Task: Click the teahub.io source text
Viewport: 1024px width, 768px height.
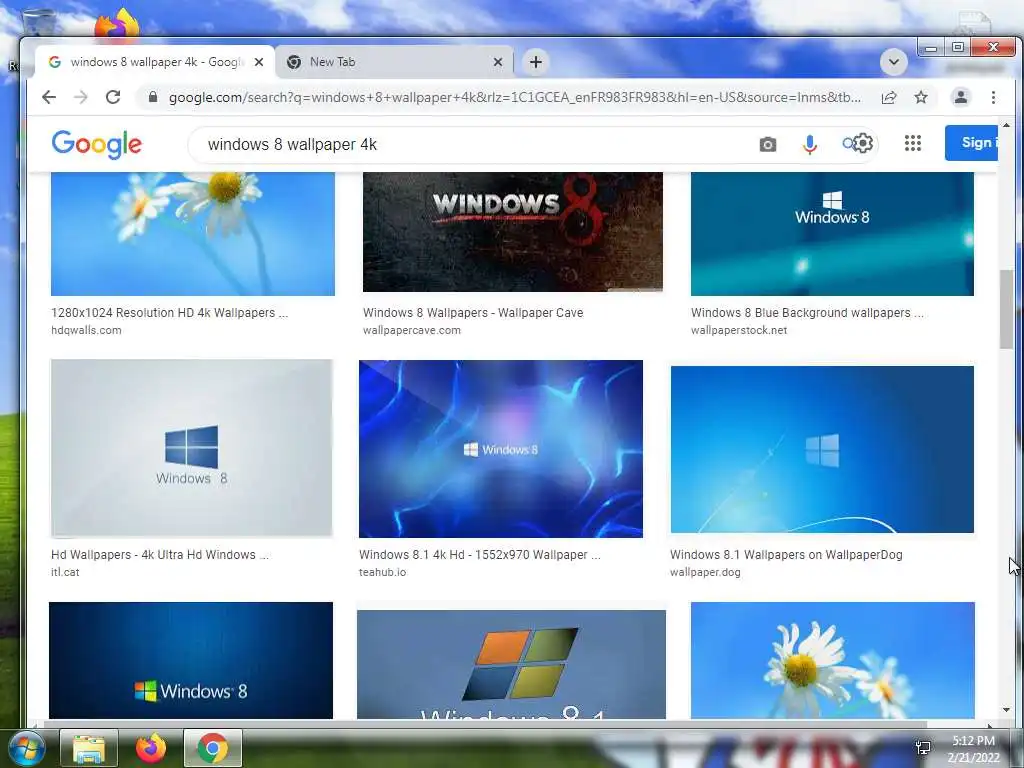Action: click(382, 572)
